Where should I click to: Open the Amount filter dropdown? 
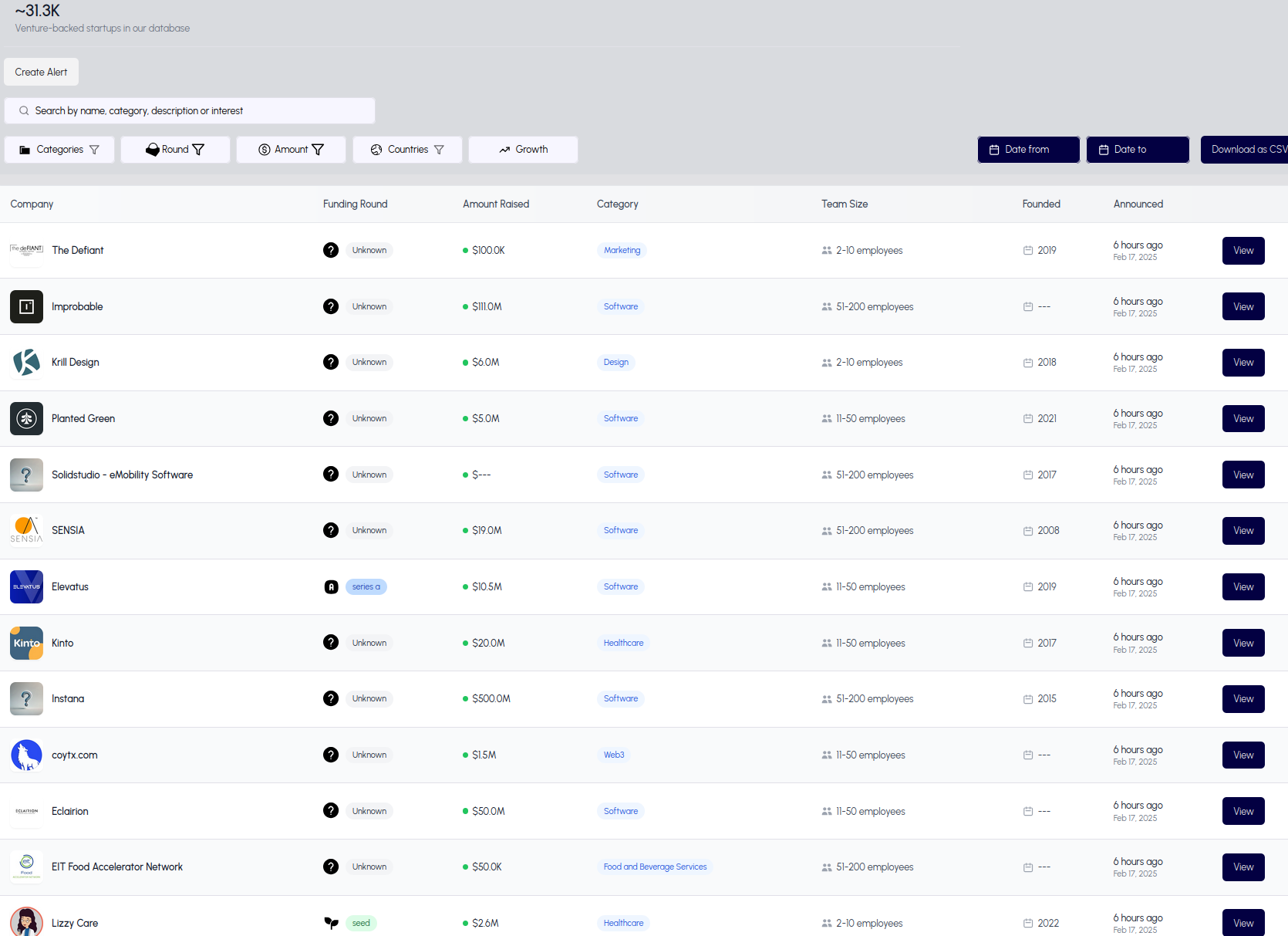click(291, 150)
